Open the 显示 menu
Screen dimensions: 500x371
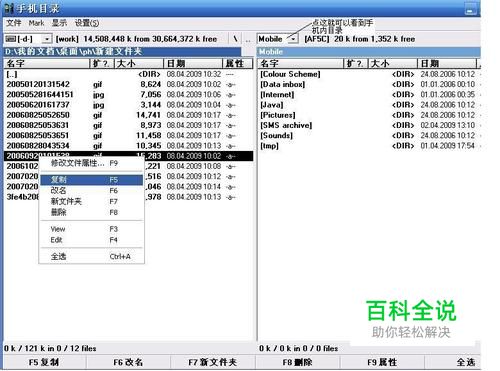click(x=59, y=23)
